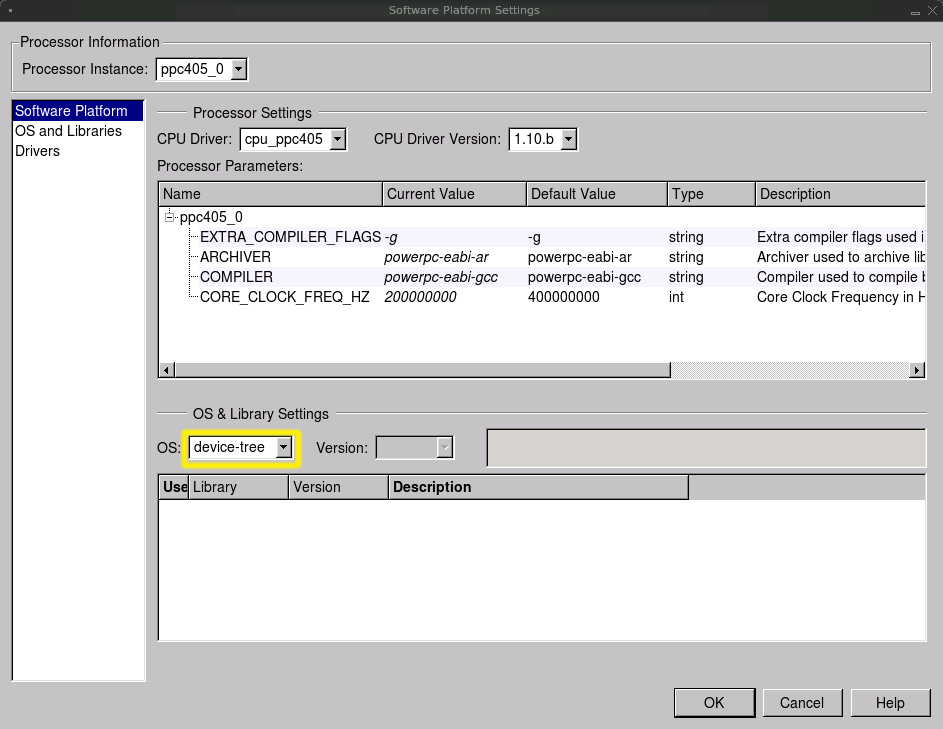
Task: Click the current value -g cell
Action: [x=391, y=237]
